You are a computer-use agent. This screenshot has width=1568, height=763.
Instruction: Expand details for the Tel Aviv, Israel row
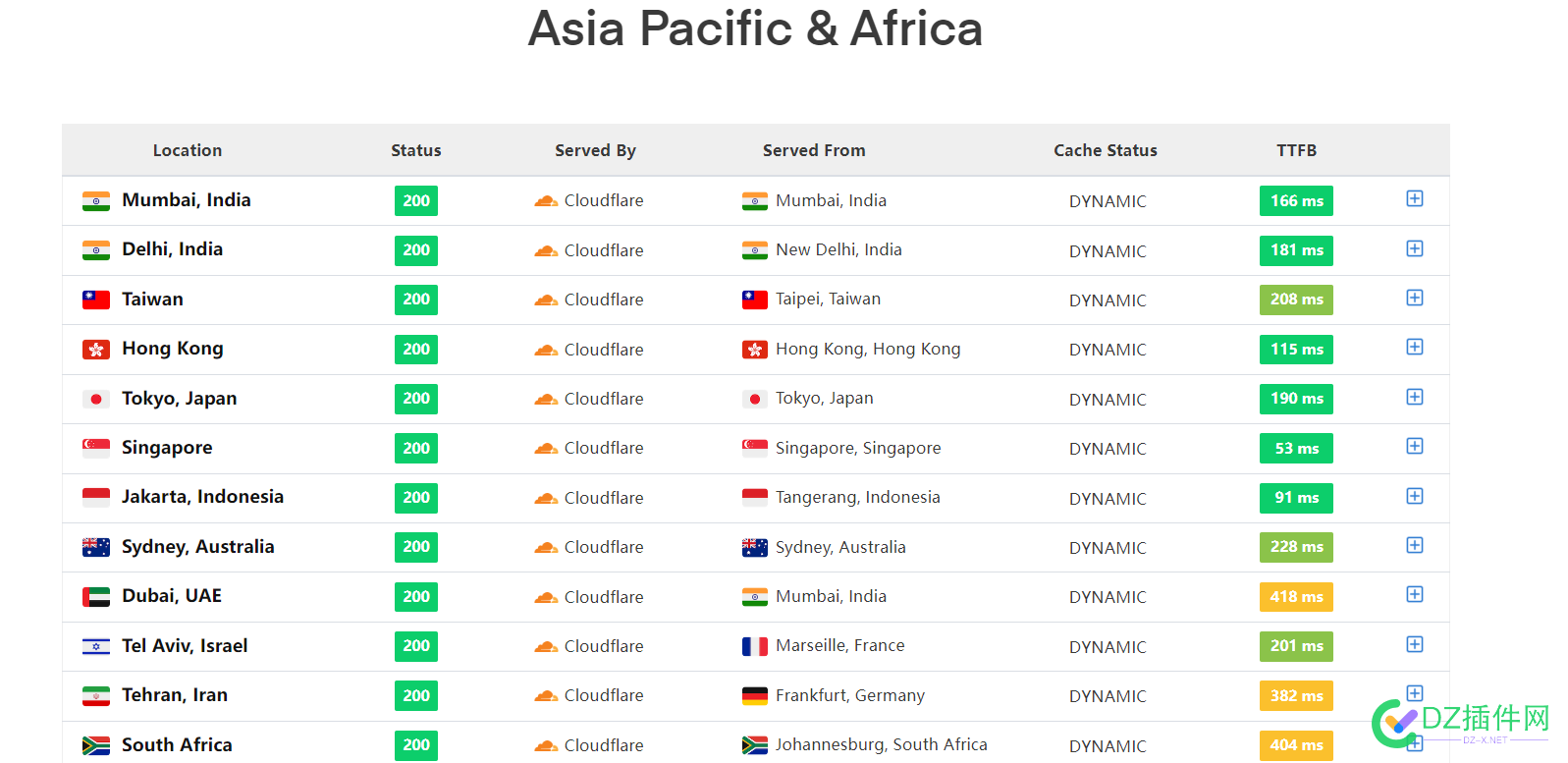(1414, 644)
